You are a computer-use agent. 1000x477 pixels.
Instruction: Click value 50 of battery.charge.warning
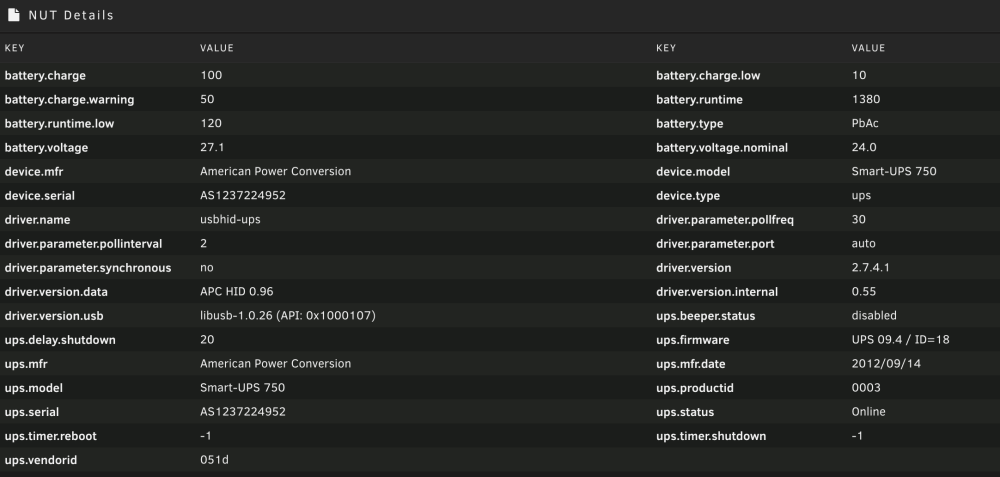(207, 99)
